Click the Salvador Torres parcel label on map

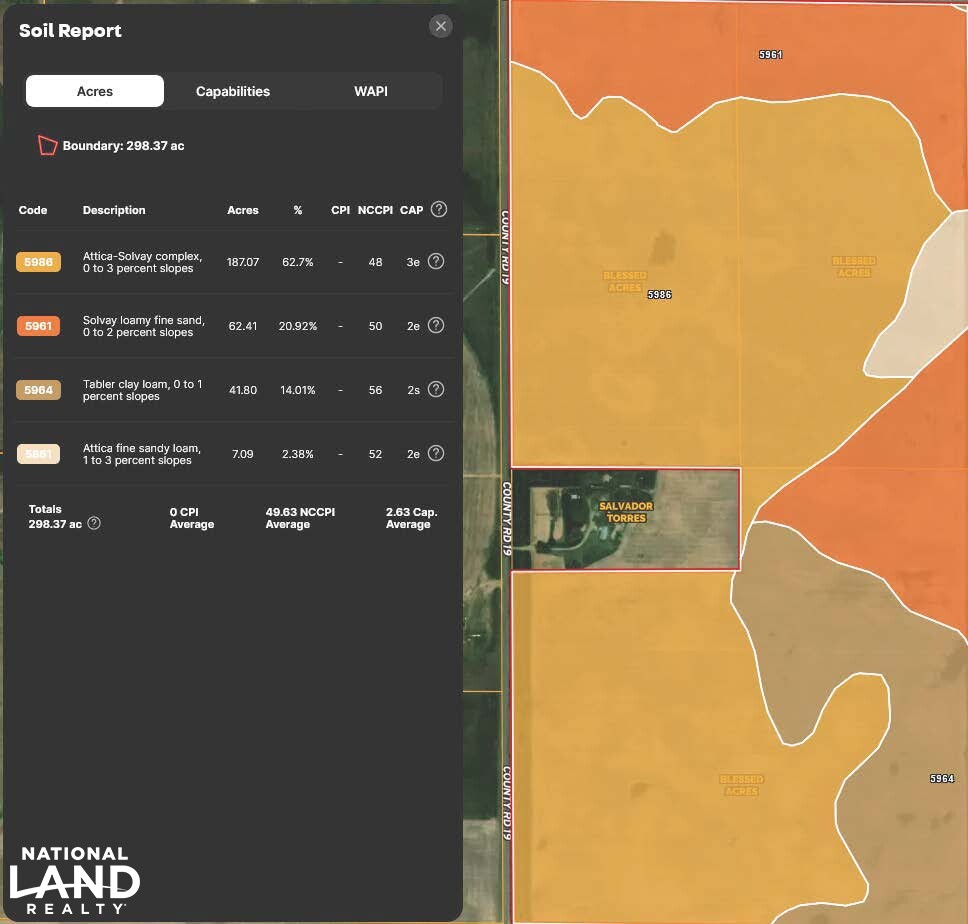(626, 512)
